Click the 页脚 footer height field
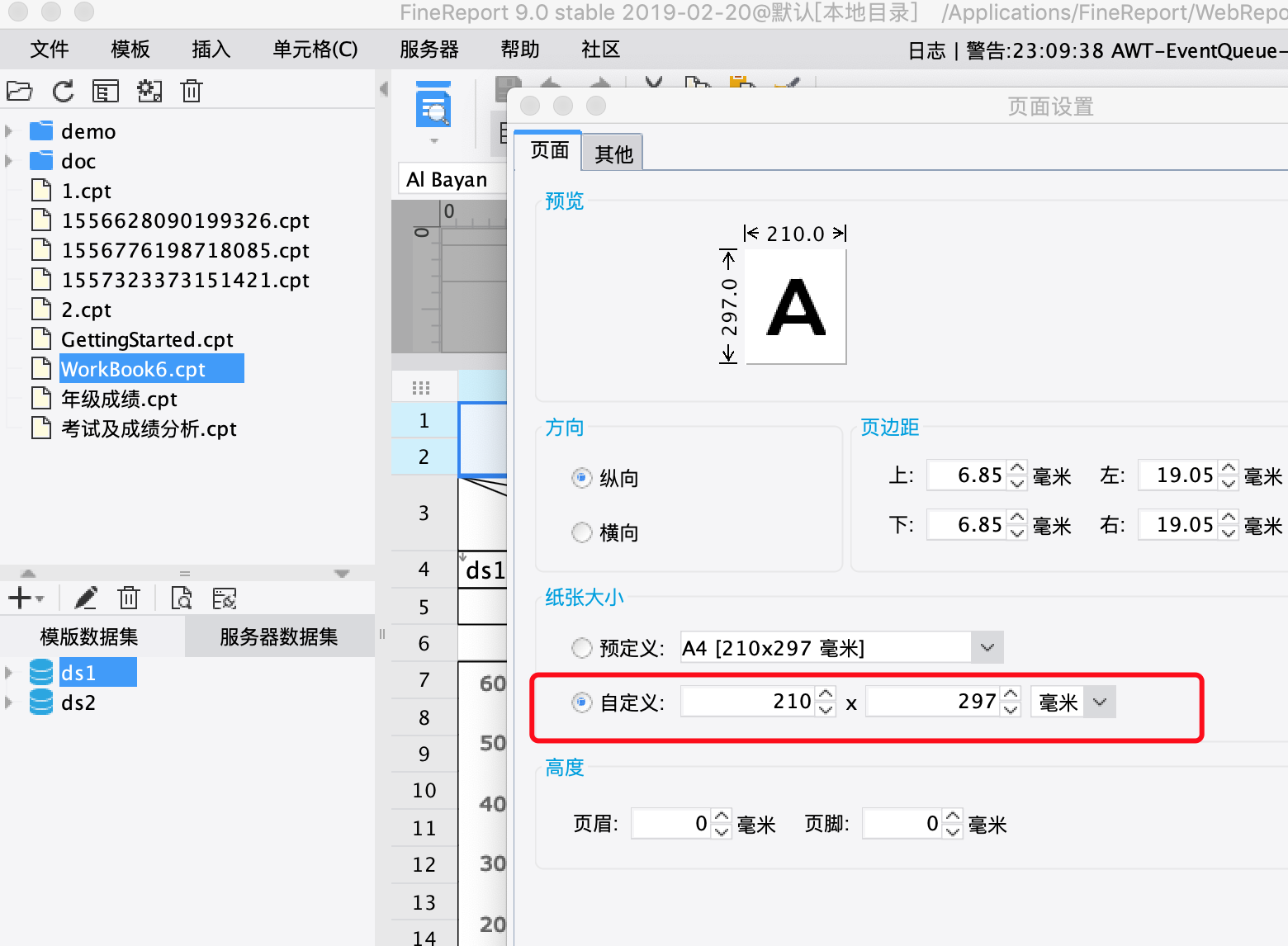The height and width of the screenshot is (946, 1288). [902, 824]
